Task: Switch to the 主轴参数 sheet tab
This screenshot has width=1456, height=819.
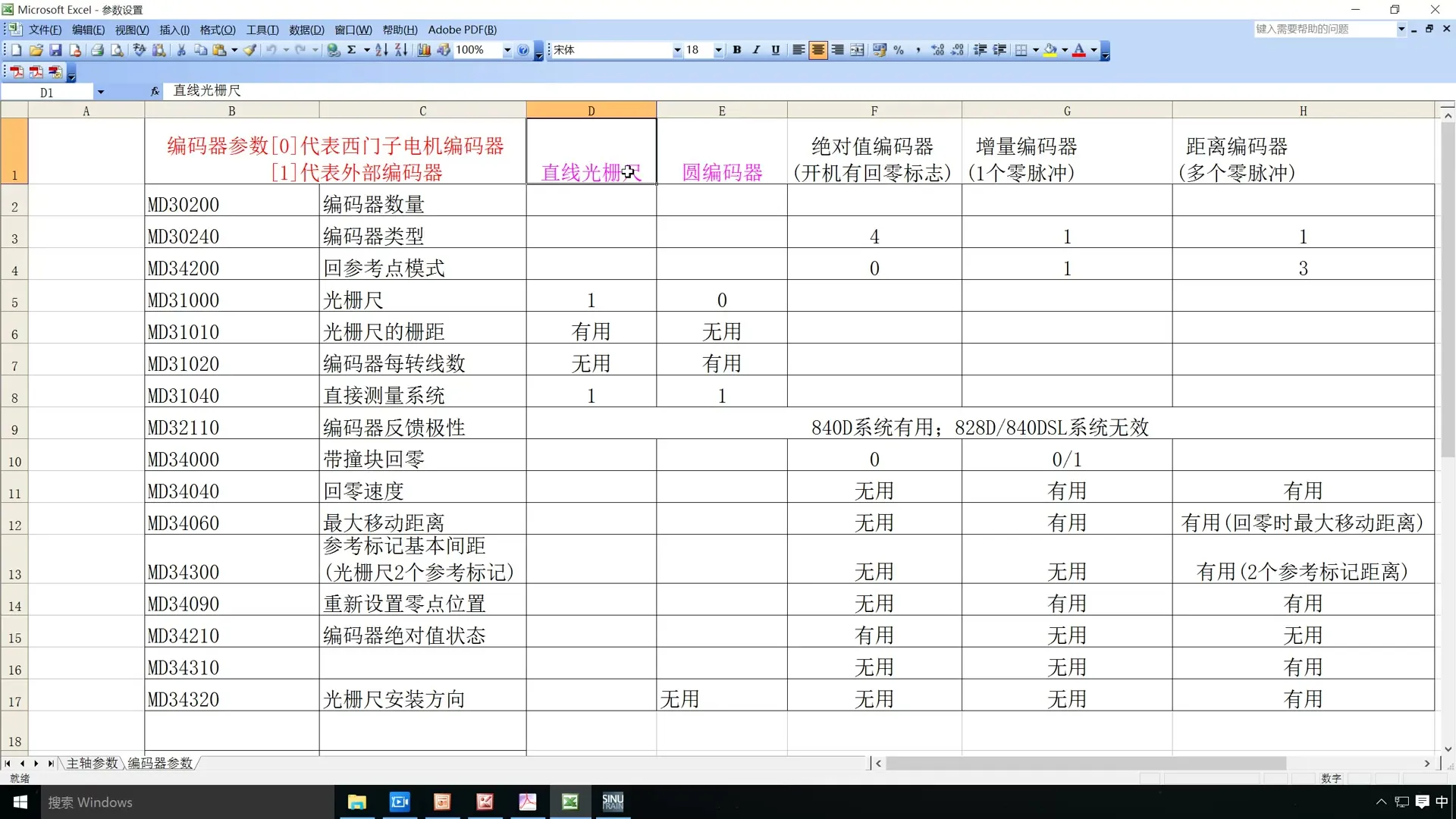Action: tap(91, 764)
